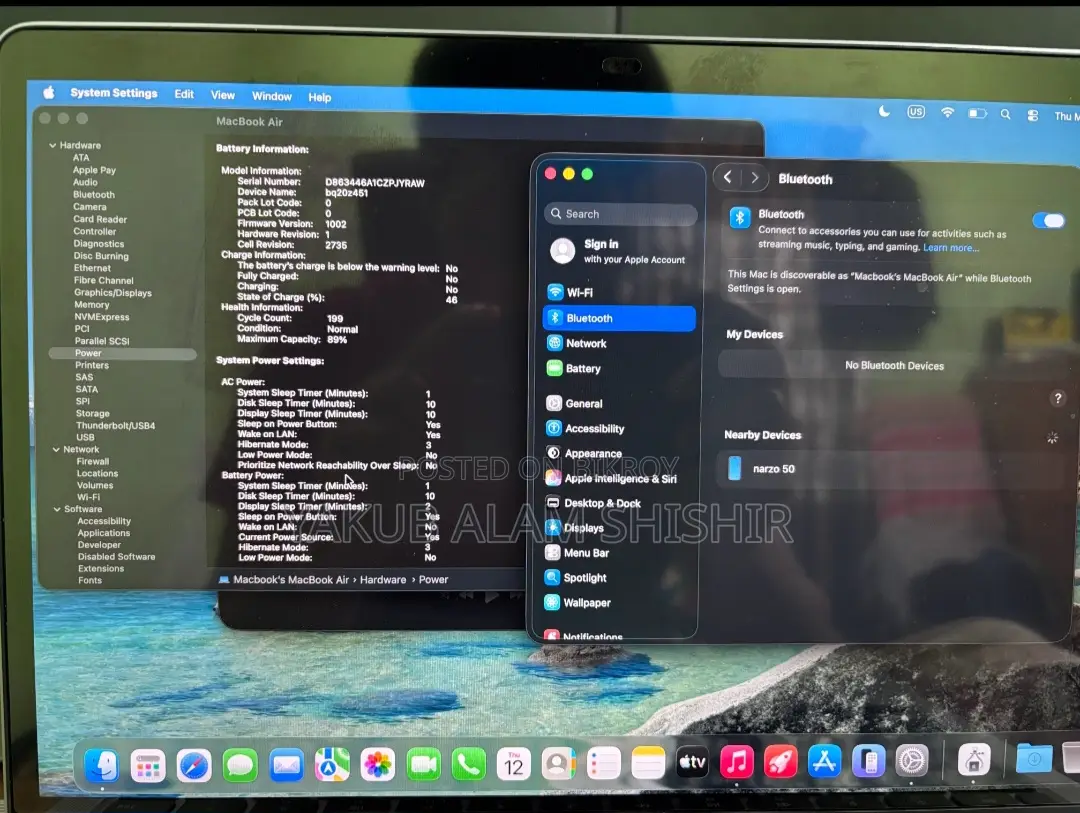Collapse the Hardware section in System Information
1080x813 pixels.
[x=53, y=145]
